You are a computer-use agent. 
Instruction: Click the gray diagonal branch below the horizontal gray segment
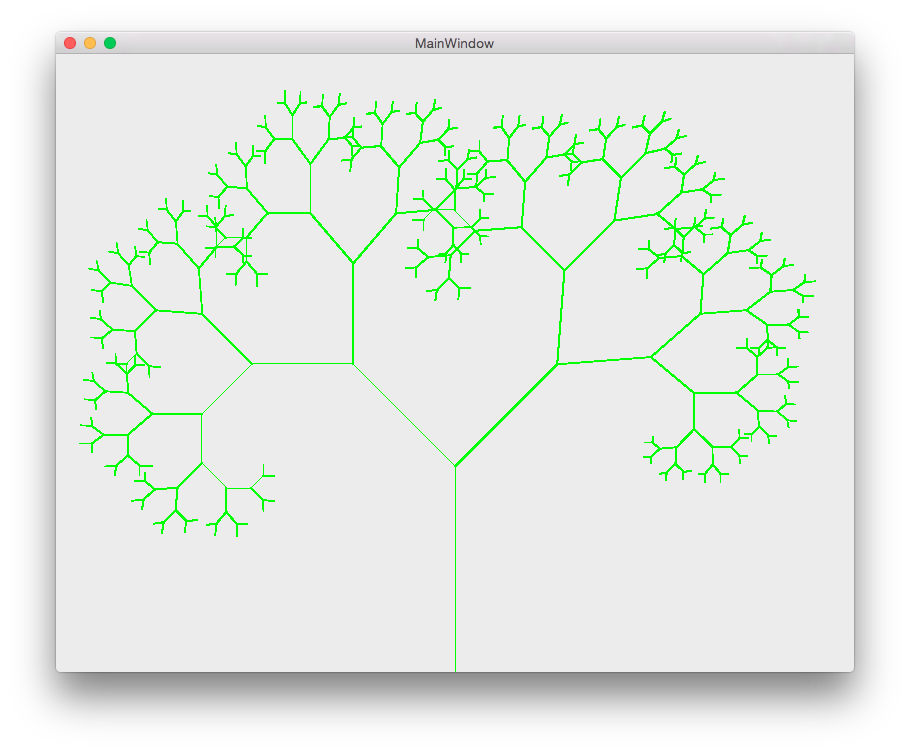click(x=227, y=388)
